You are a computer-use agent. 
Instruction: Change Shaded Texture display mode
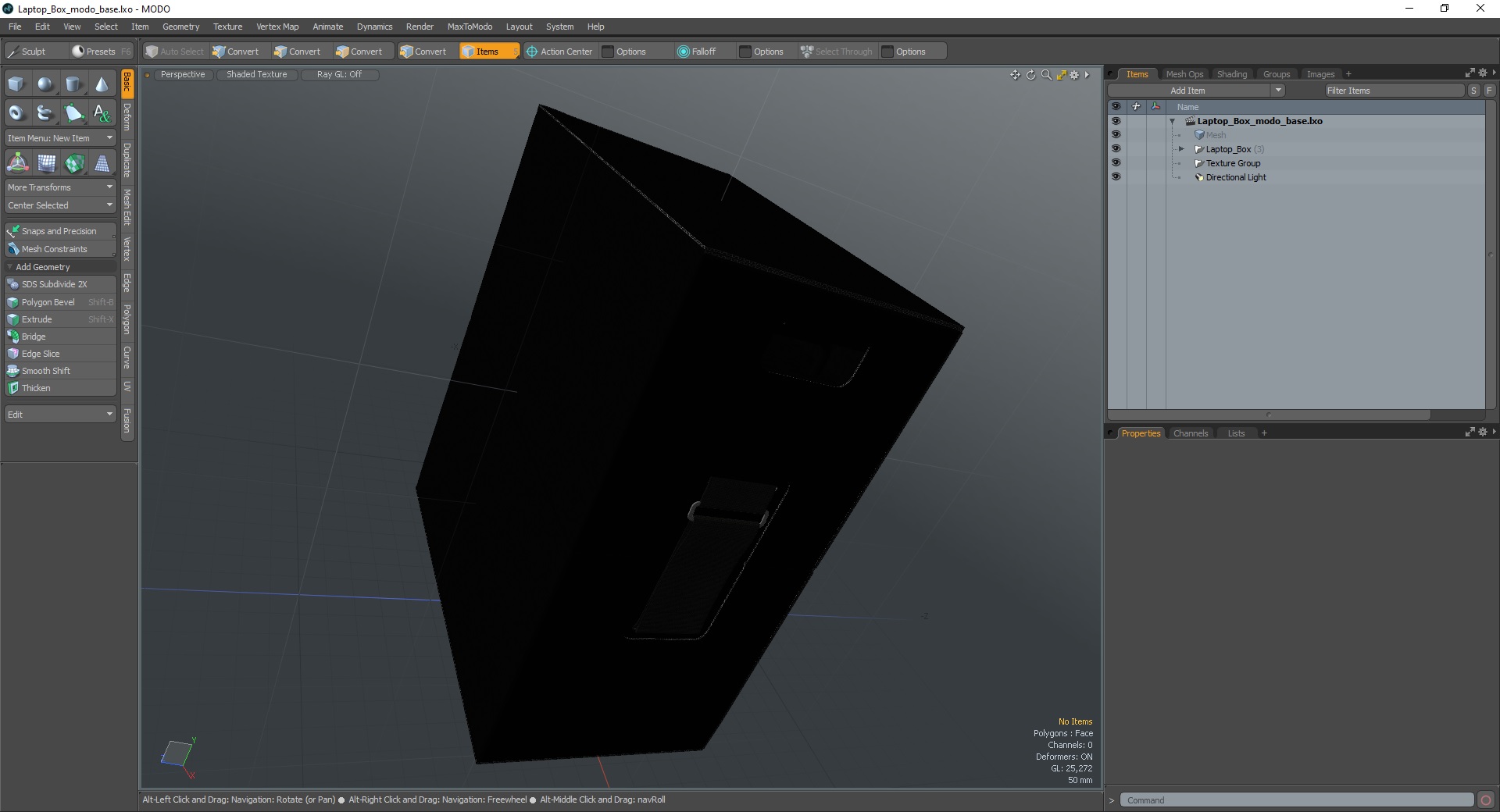257,75
